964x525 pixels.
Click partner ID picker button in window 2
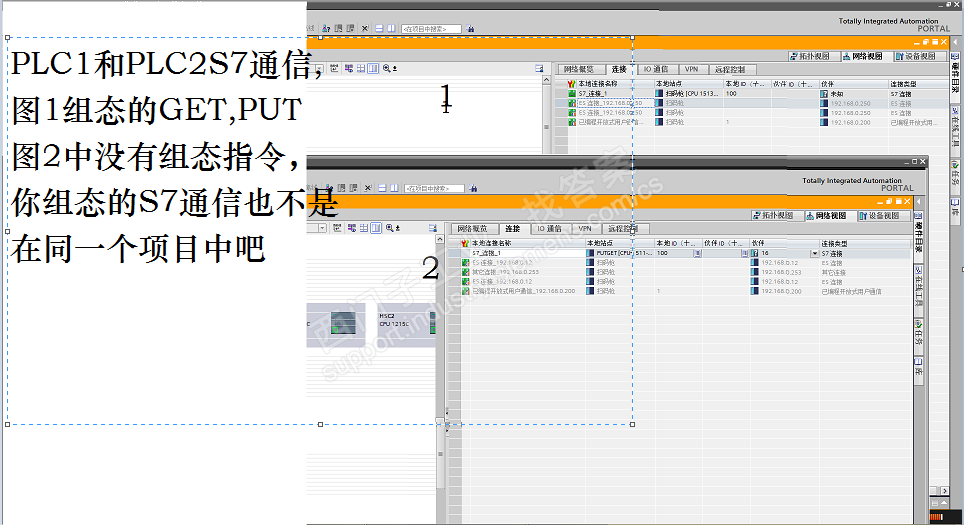[x=744, y=253]
